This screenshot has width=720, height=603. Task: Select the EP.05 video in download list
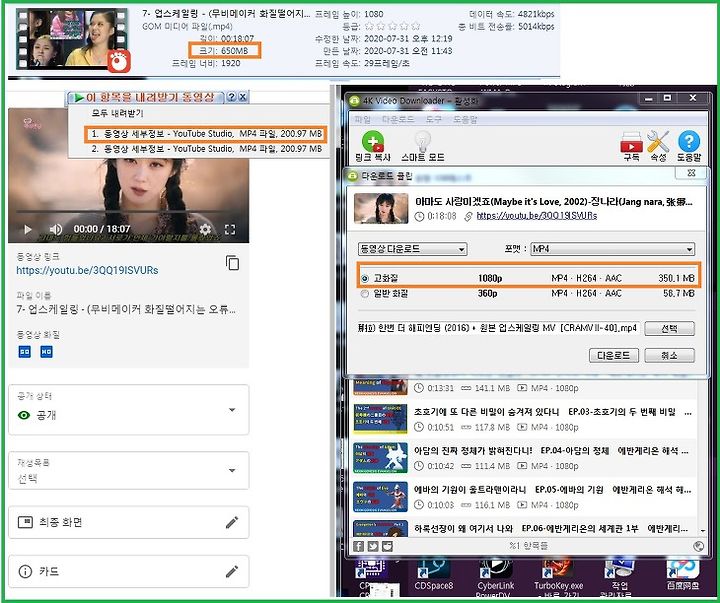523,497
